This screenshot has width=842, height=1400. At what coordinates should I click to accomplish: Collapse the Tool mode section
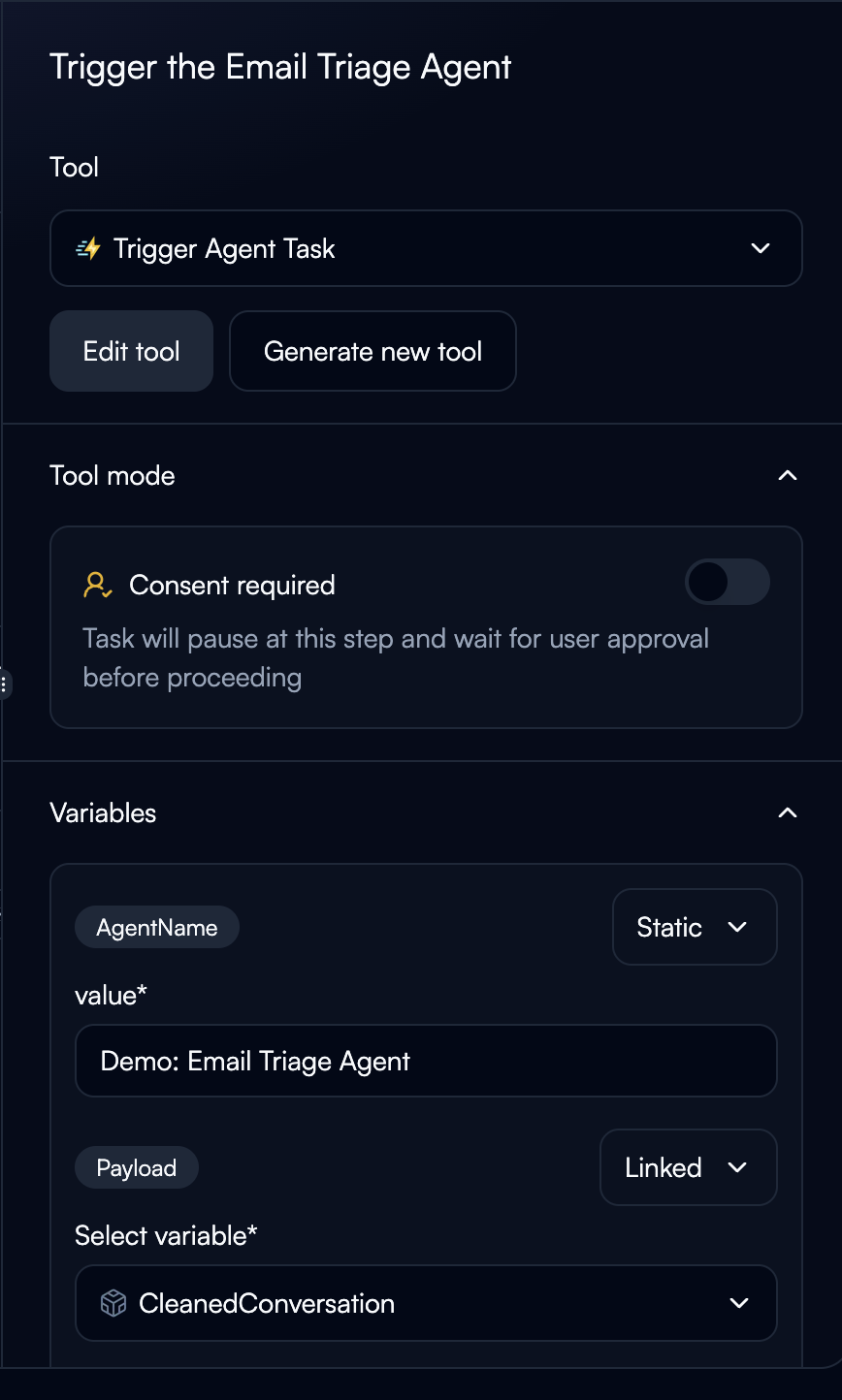click(x=787, y=475)
